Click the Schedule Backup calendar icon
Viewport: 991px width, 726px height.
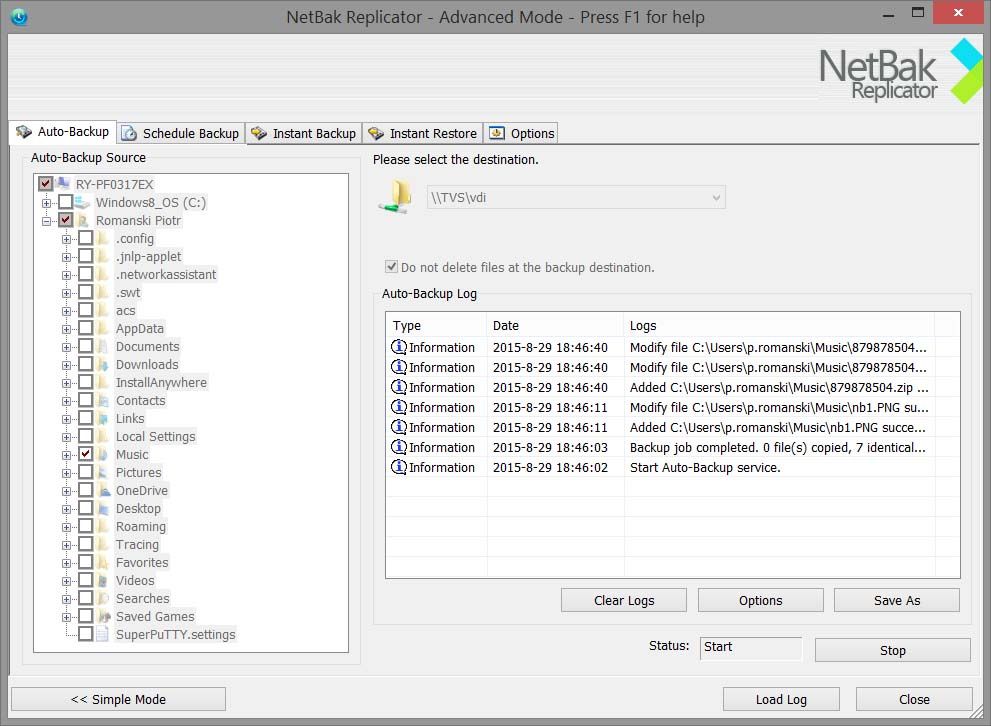(x=129, y=133)
